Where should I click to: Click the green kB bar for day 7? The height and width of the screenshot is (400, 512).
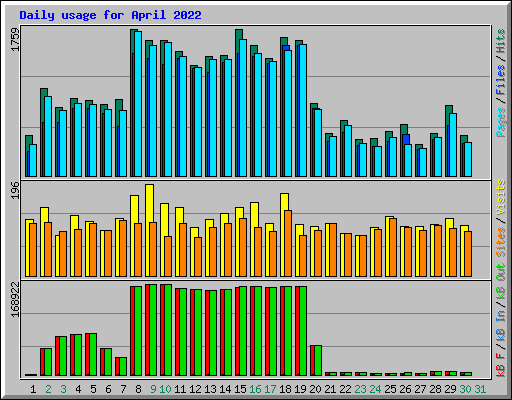[x=123, y=367]
